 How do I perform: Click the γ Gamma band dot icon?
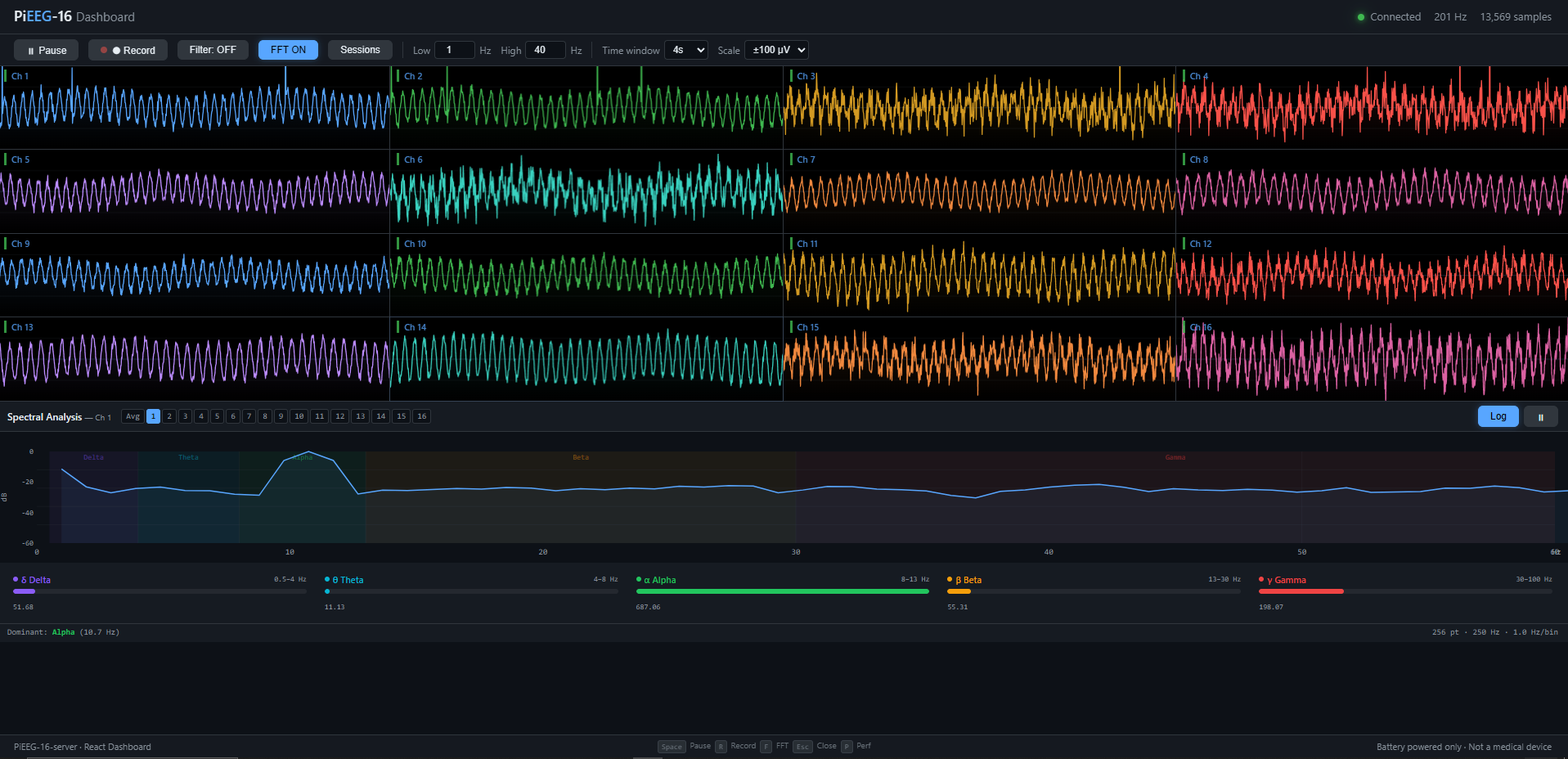point(1262,579)
